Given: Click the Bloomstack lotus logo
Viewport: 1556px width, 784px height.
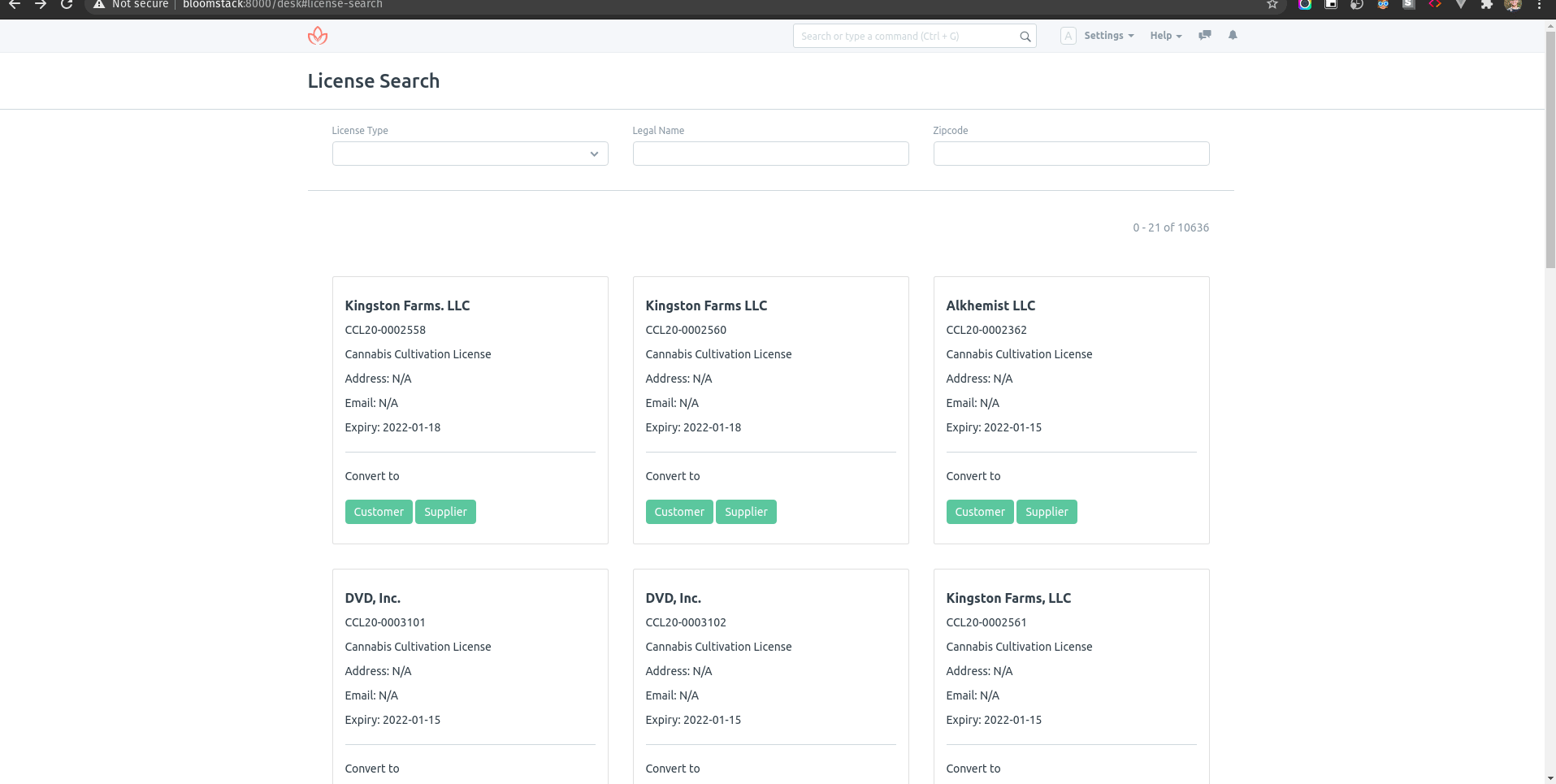Looking at the screenshot, I should click(x=318, y=36).
